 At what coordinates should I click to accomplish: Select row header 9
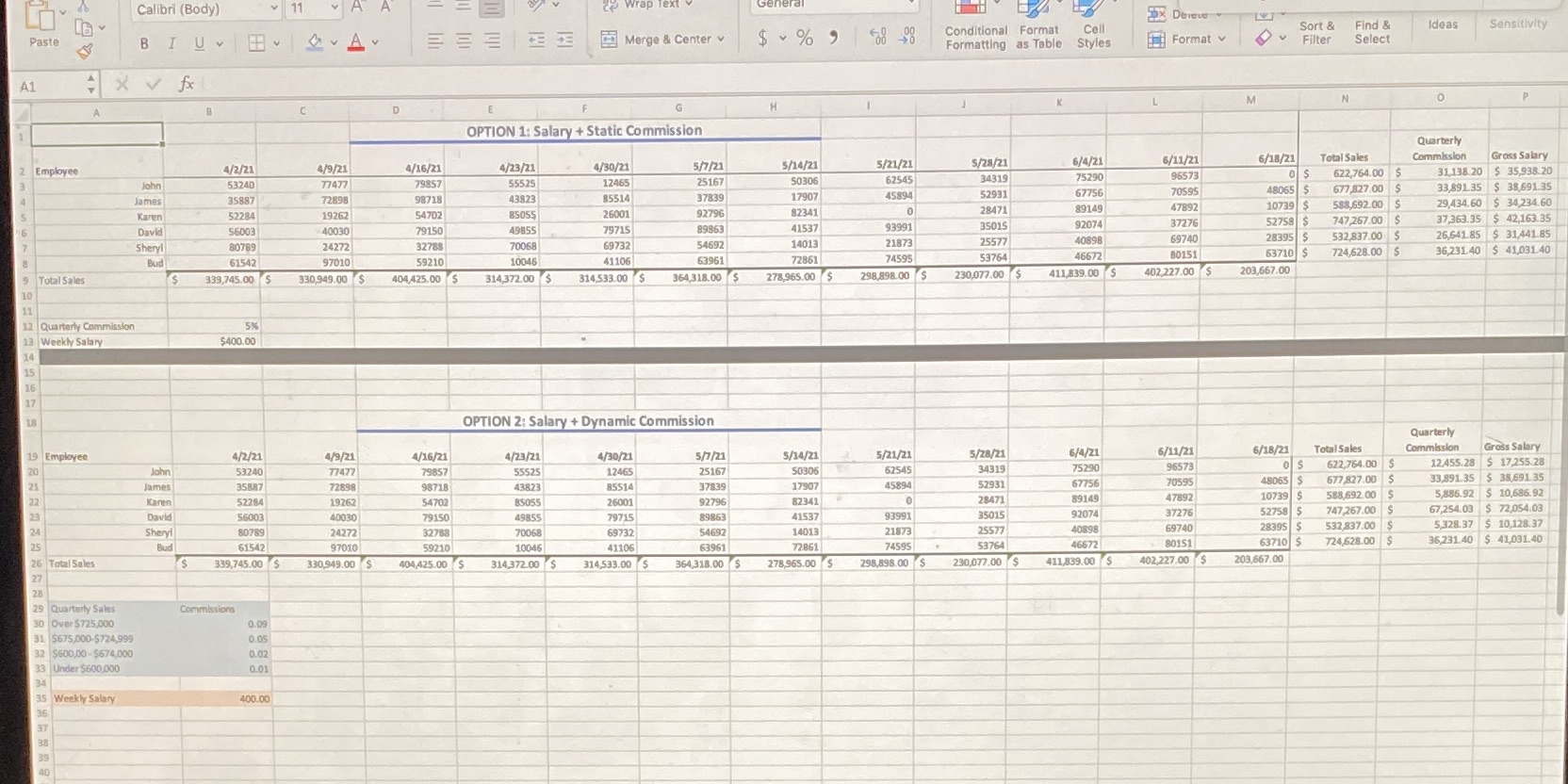pos(24,280)
